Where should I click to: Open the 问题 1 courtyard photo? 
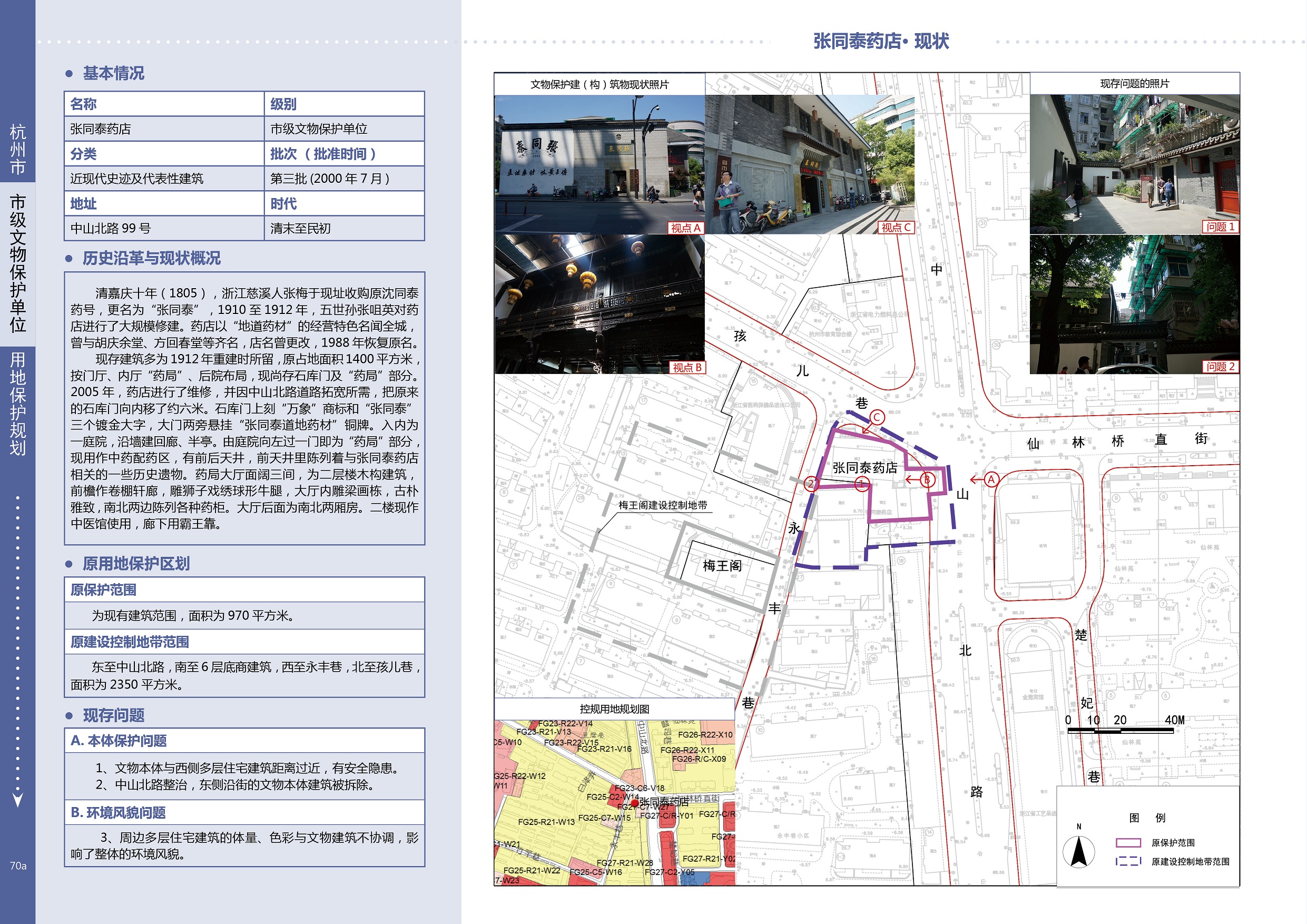[1134, 164]
